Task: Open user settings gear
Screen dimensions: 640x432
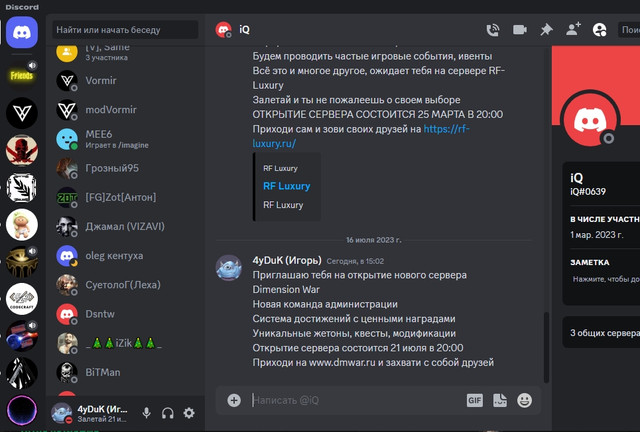Action: 189,413
